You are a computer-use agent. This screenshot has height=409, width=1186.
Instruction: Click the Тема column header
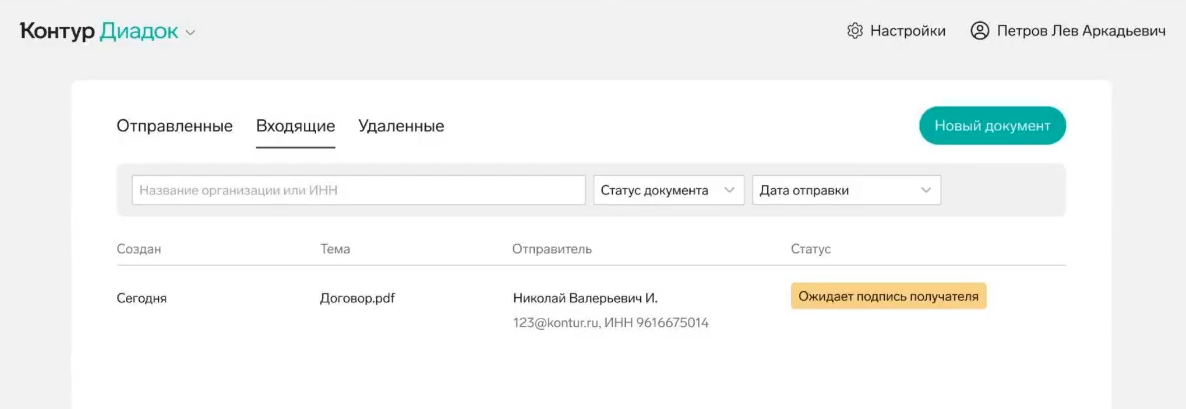click(x=335, y=249)
